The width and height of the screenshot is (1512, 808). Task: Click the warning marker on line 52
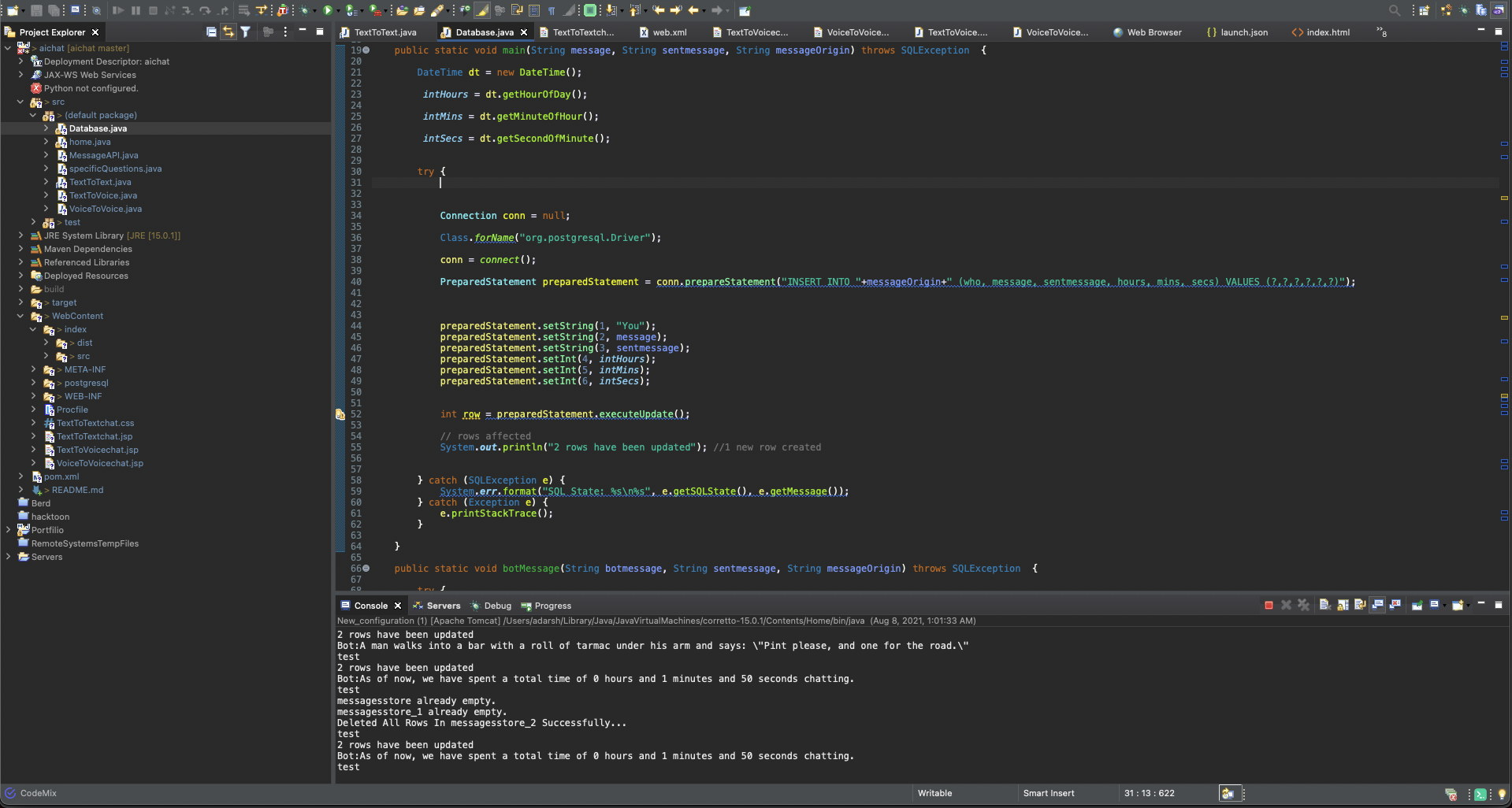[x=340, y=414]
